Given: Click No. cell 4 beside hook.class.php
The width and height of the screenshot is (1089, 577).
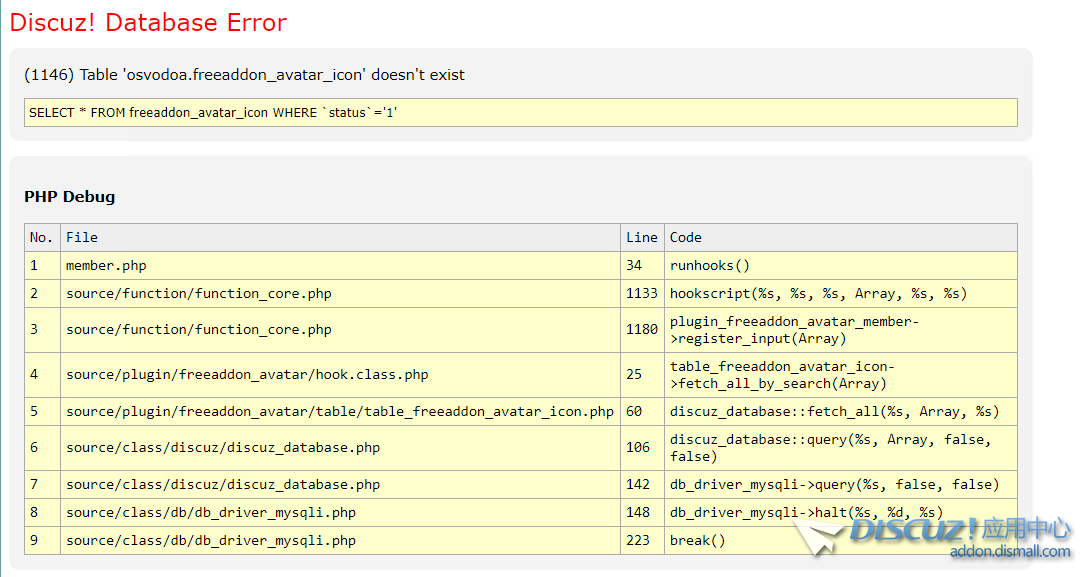Looking at the screenshot, I should point(42,375).
